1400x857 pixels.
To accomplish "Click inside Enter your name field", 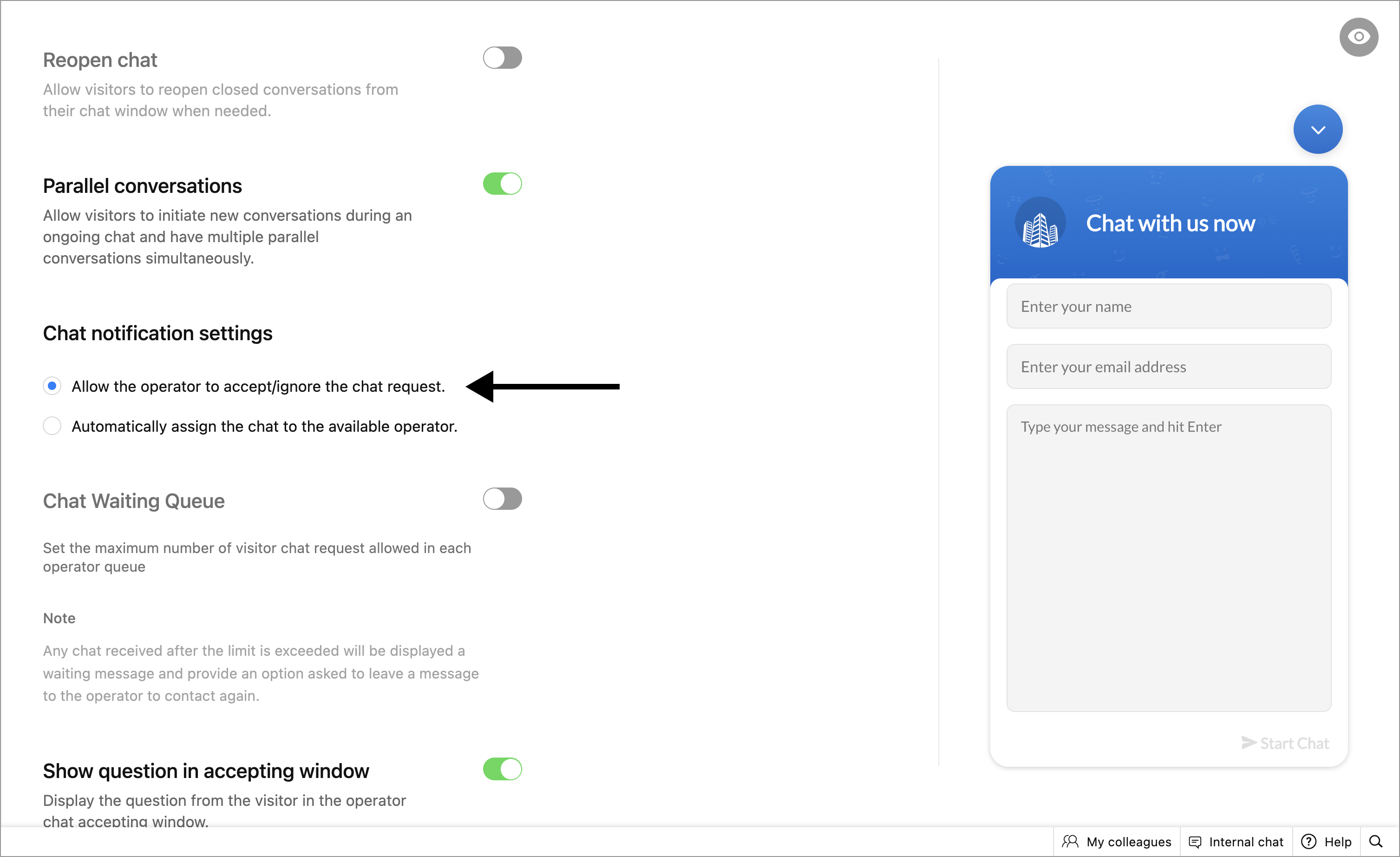I will pyautogui.click(x=1168, y=306).
